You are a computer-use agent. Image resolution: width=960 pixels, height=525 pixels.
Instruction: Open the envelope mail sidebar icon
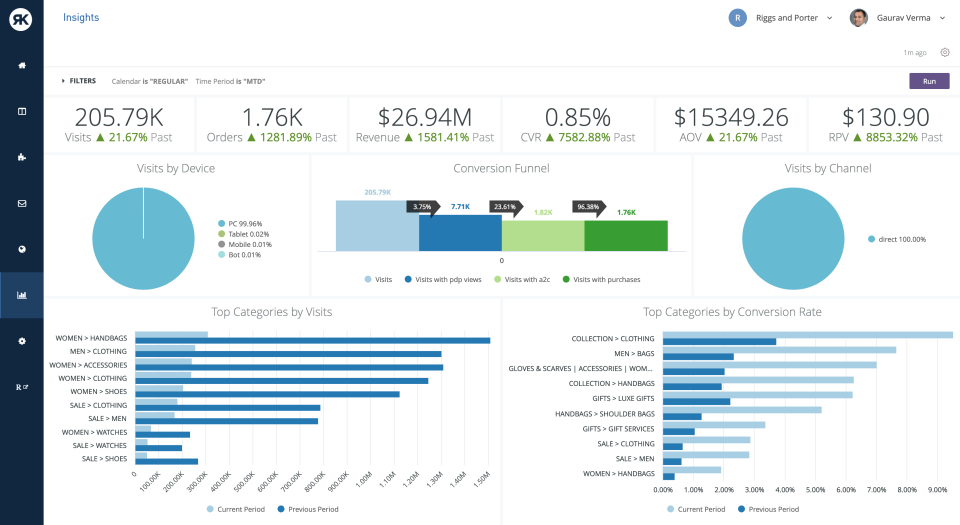(x=21, y=203)
